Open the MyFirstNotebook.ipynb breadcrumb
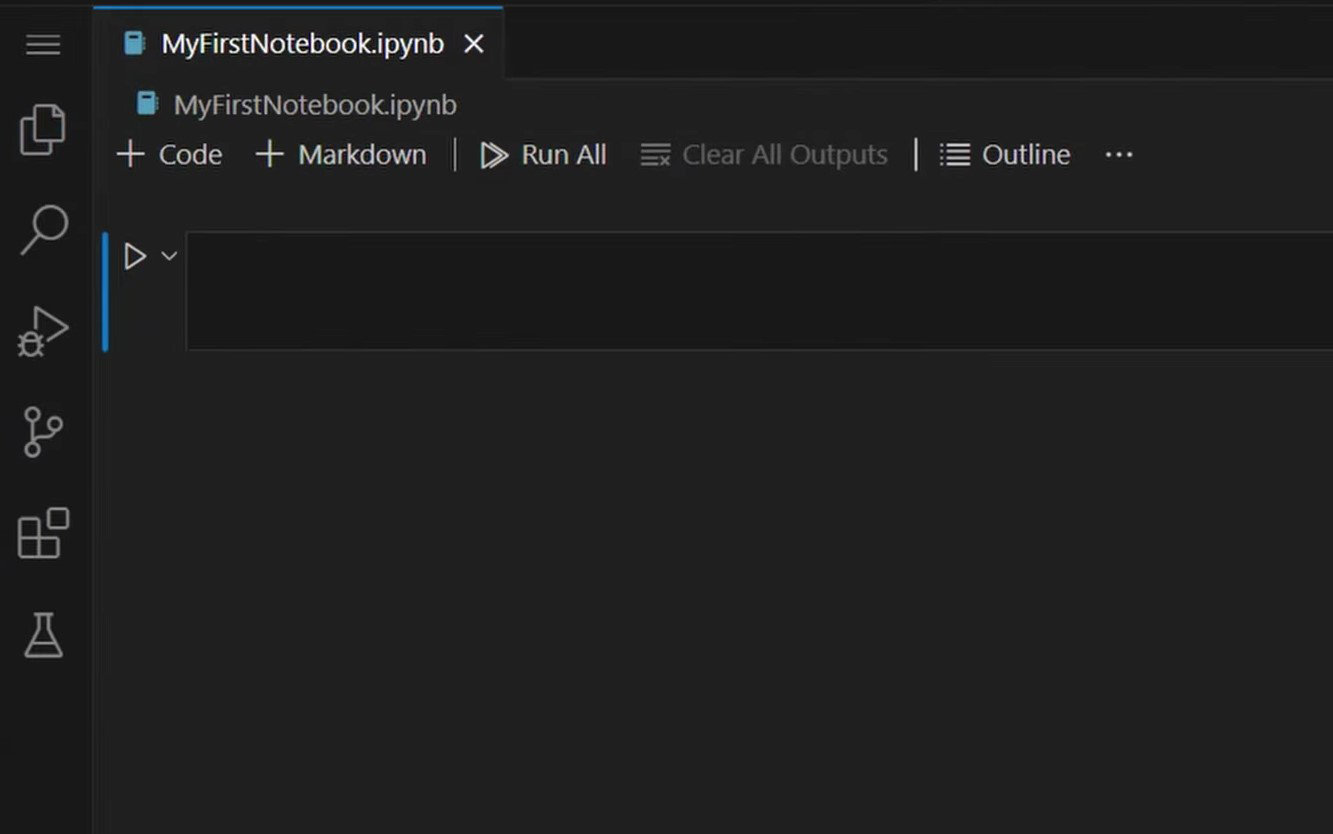This screenshot has width=1333, height=834. coord(315,104)
